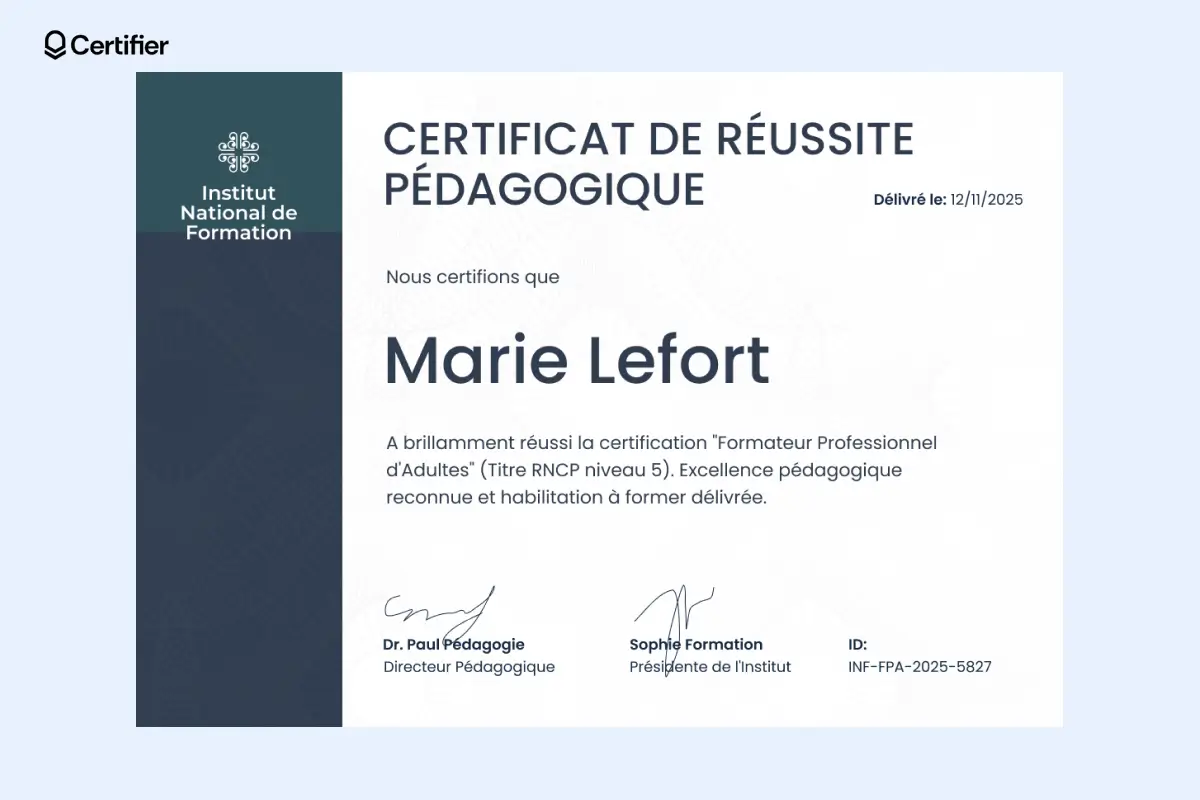The width and height of the screenshot is (1200, 800).
Task: Select the phrase Nous certifions que
Action: [472, 277]
